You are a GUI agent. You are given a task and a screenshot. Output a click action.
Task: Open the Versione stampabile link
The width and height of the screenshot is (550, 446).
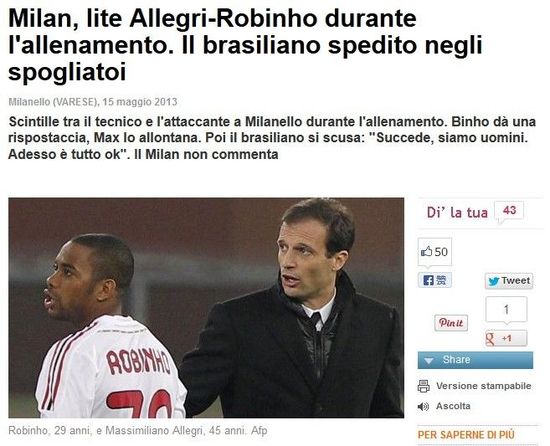pos(483,386)
